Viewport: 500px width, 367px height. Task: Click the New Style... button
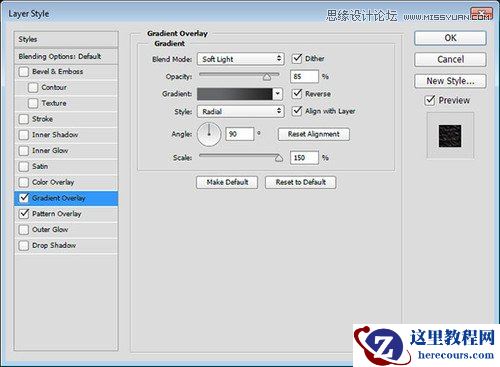click(450, 81)
